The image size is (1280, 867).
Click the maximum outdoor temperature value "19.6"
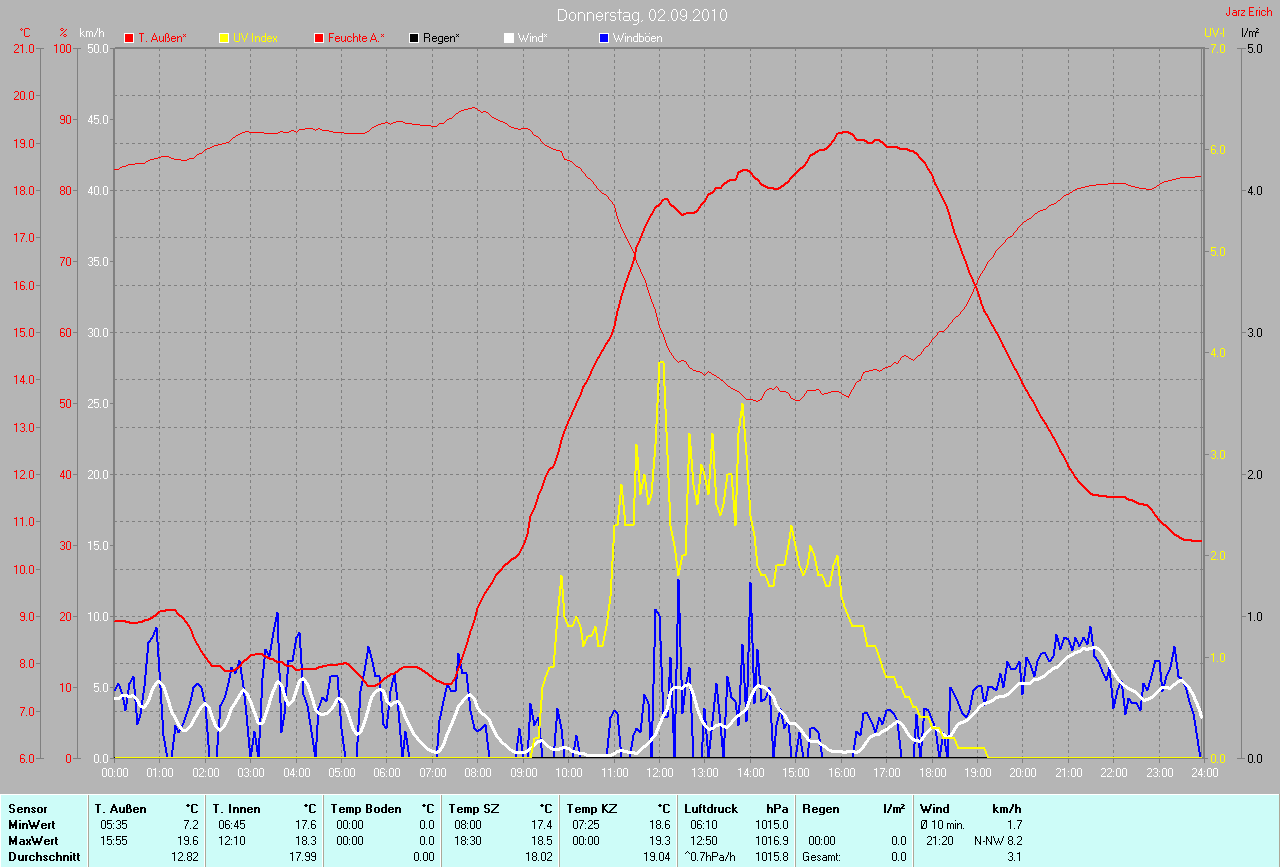(x=189, y=841)
